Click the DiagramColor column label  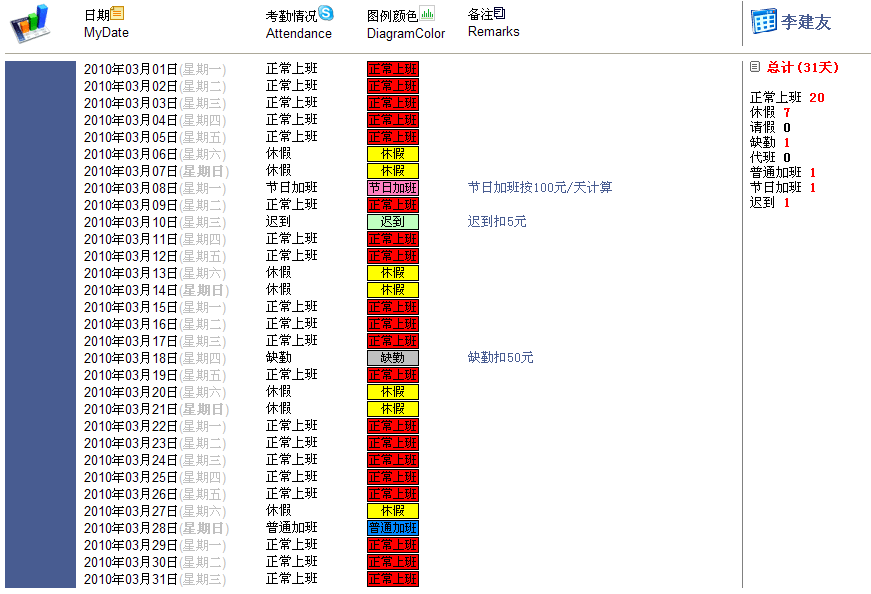pyautogui.click(x=406, y=33)
